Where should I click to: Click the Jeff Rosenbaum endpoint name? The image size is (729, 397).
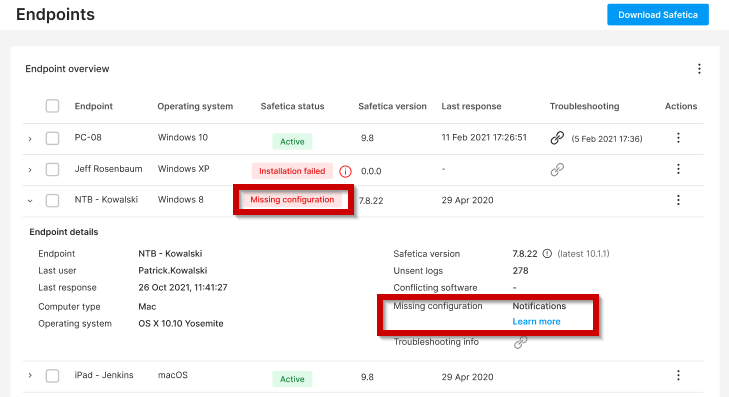[108, 169]
